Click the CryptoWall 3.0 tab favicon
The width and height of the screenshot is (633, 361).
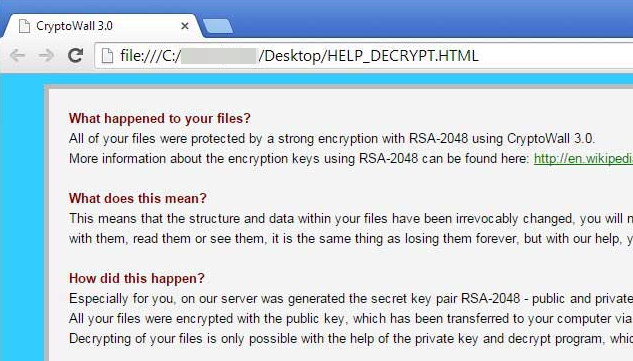coord(24,26)
